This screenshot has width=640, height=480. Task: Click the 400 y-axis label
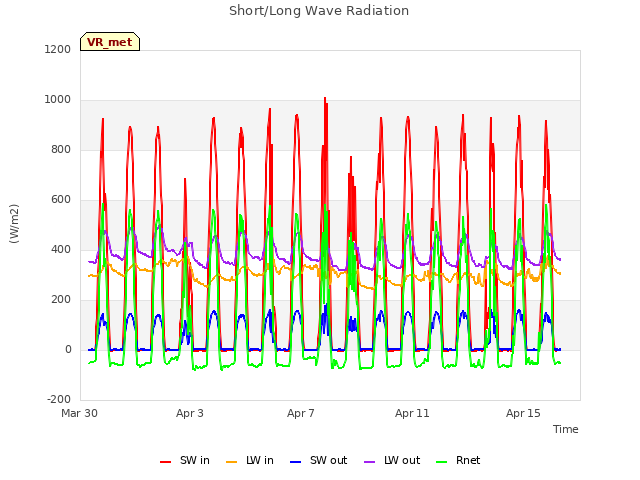[61, 249]
